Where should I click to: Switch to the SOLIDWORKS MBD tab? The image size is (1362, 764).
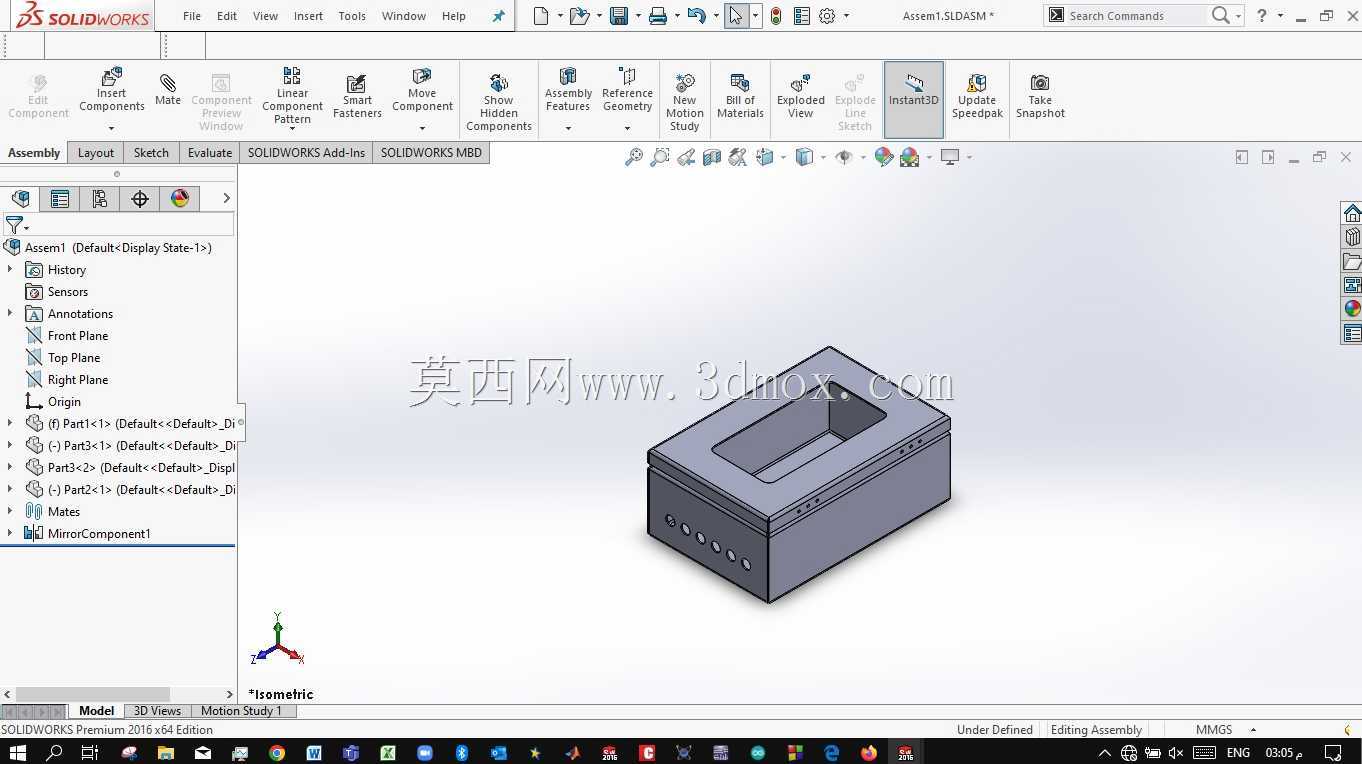click(x=431, y=153)
